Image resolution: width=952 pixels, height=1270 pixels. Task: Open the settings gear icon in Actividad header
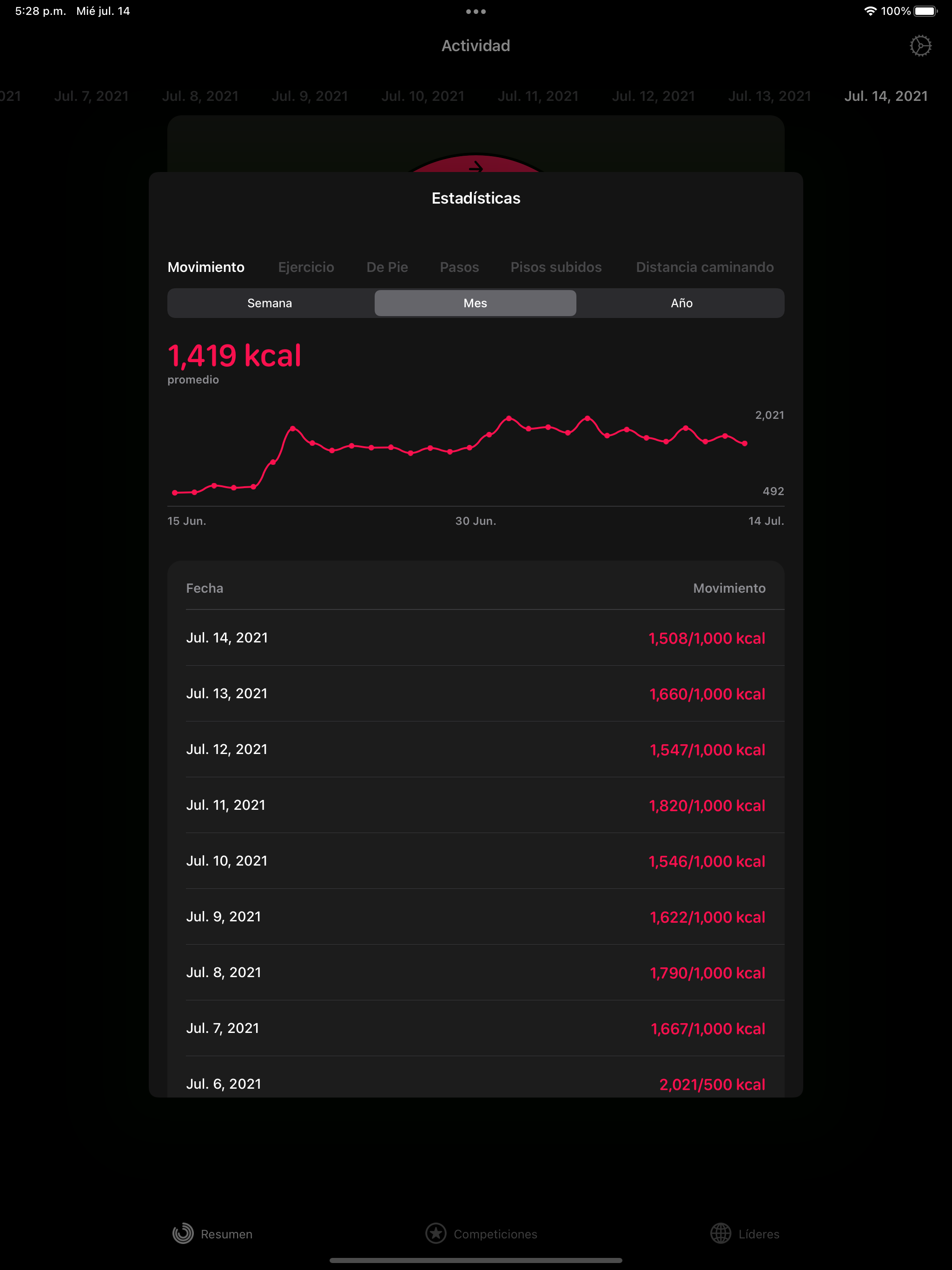click(920, 46)
